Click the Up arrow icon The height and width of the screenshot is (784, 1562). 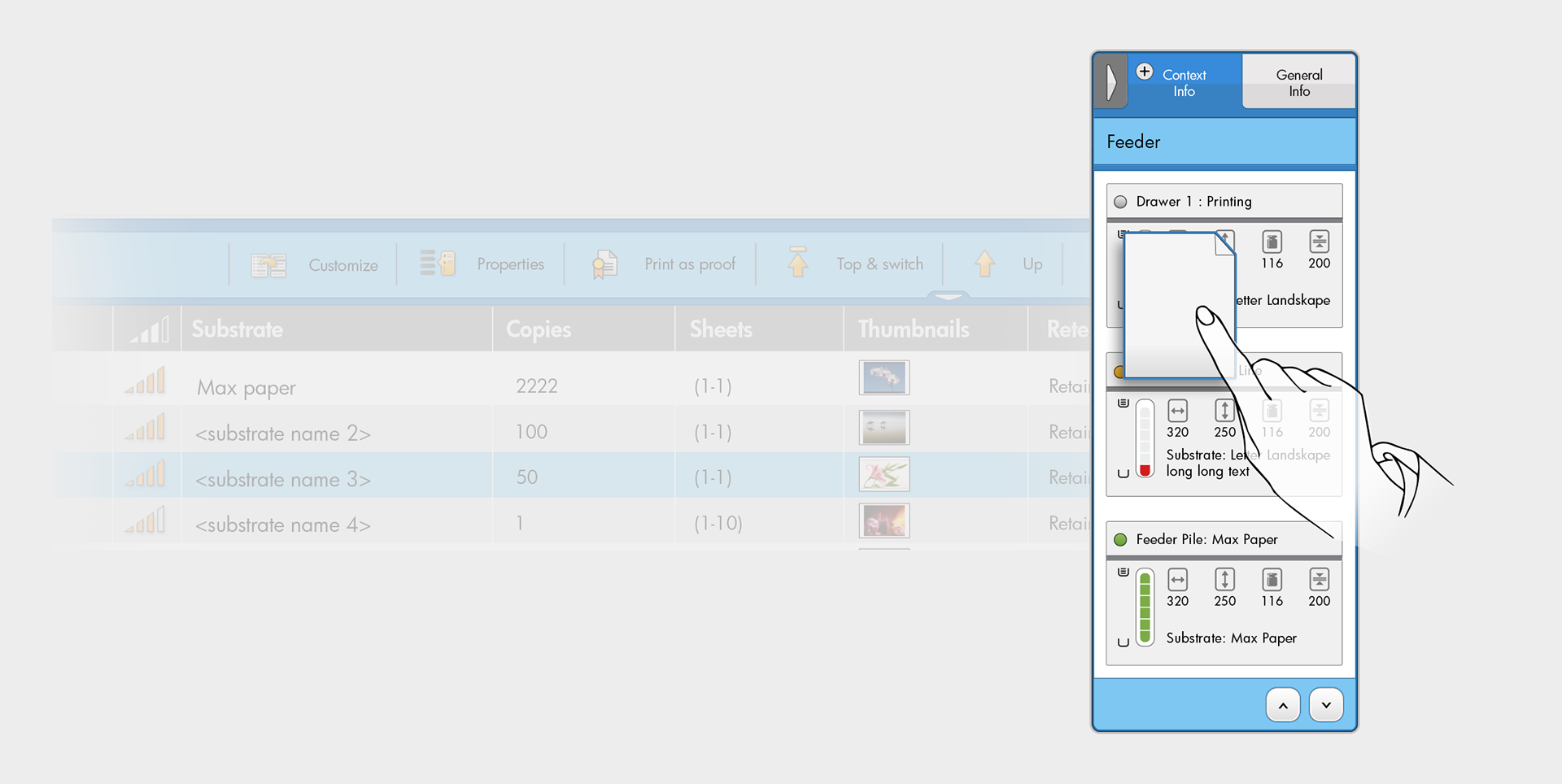pyautogui.click(x=985, y=264)
